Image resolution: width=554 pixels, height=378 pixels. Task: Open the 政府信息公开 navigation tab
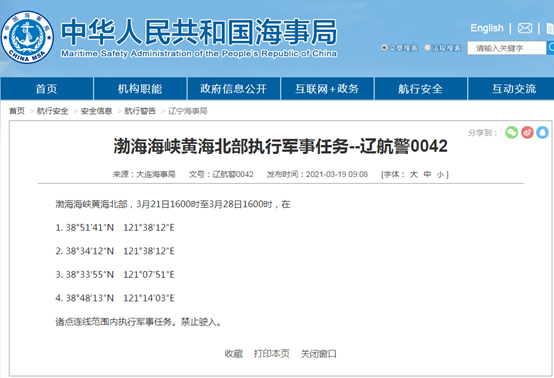tap(234, 89)
